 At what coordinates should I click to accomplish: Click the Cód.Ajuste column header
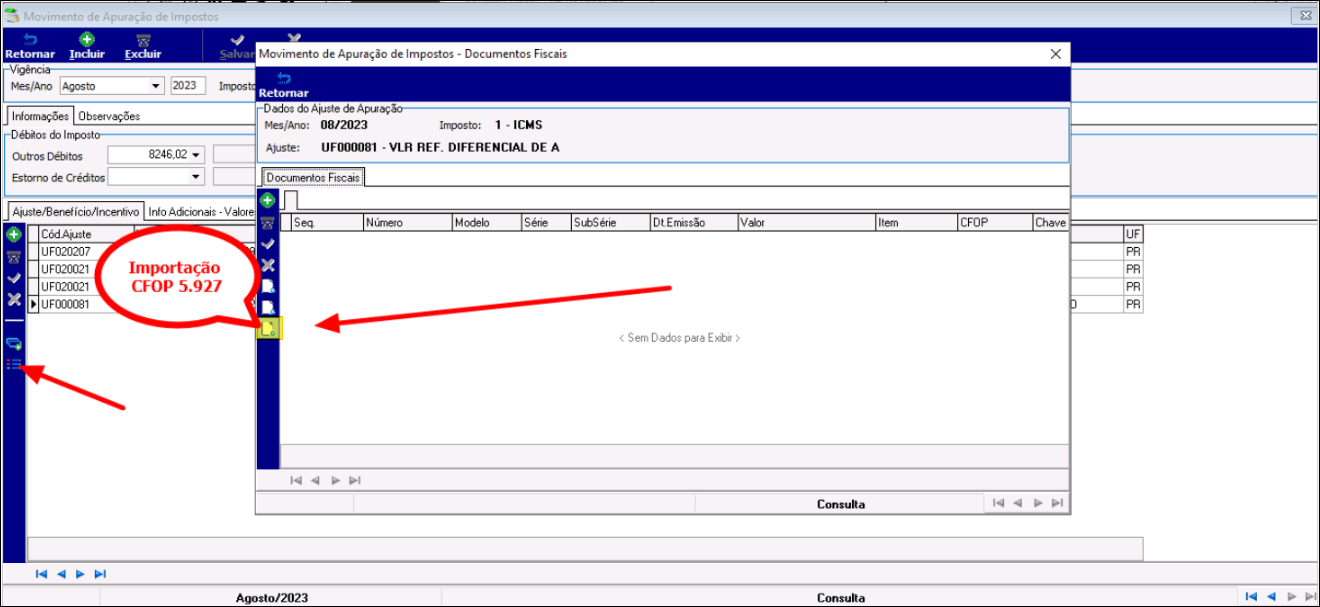pyautogui.click(x=85, y=234)
